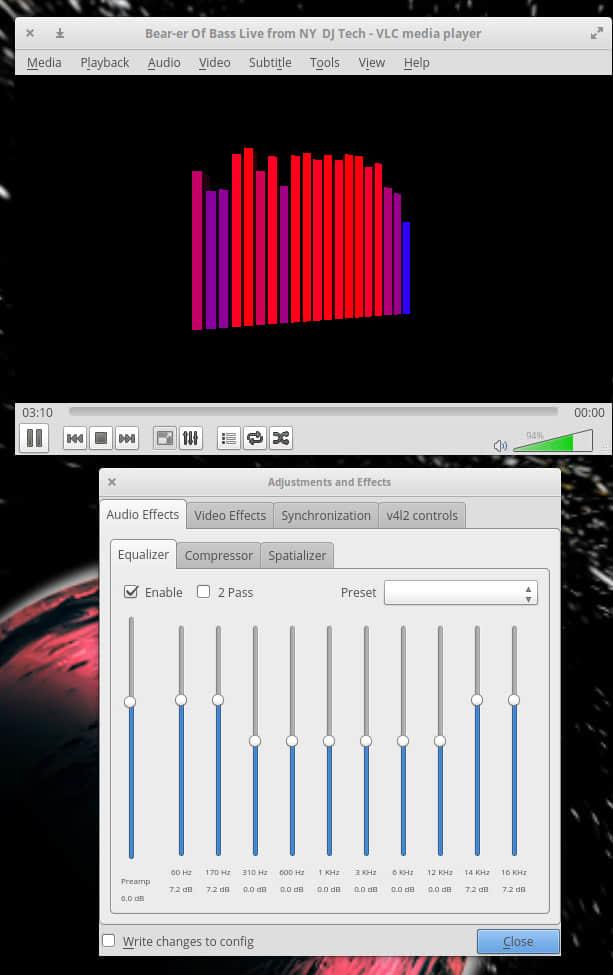613x975 pixels.
Task: Pause playback with the pause button
Action: 34,438
